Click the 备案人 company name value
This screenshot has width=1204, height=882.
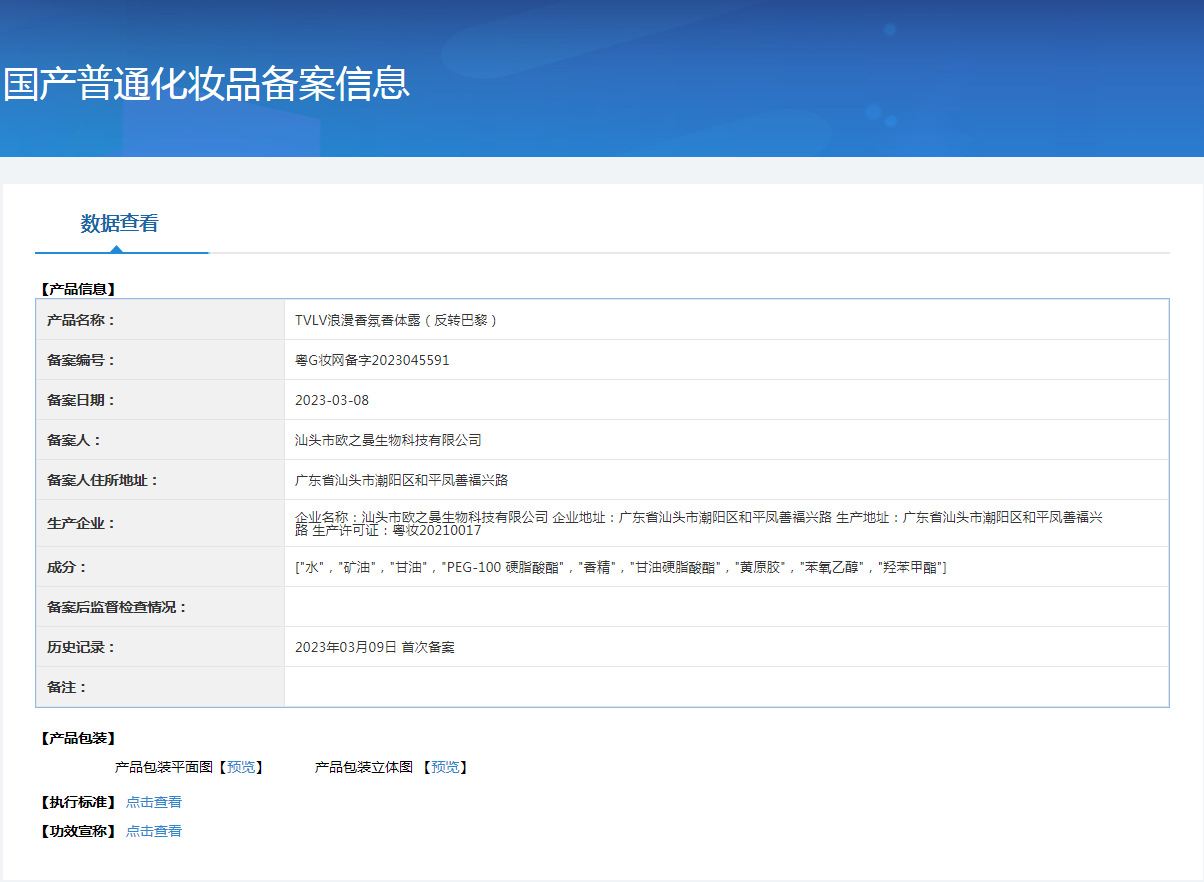click(x=388, y=440)
